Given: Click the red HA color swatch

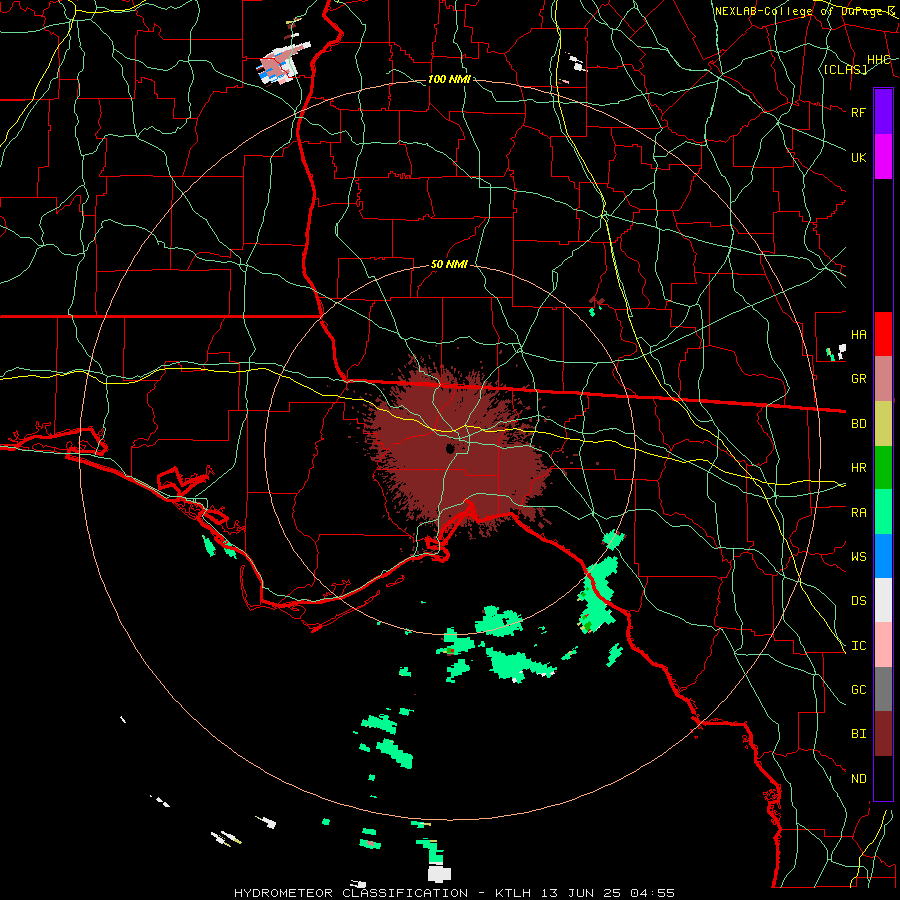Looking at the screenshot, I should (883, 334).
